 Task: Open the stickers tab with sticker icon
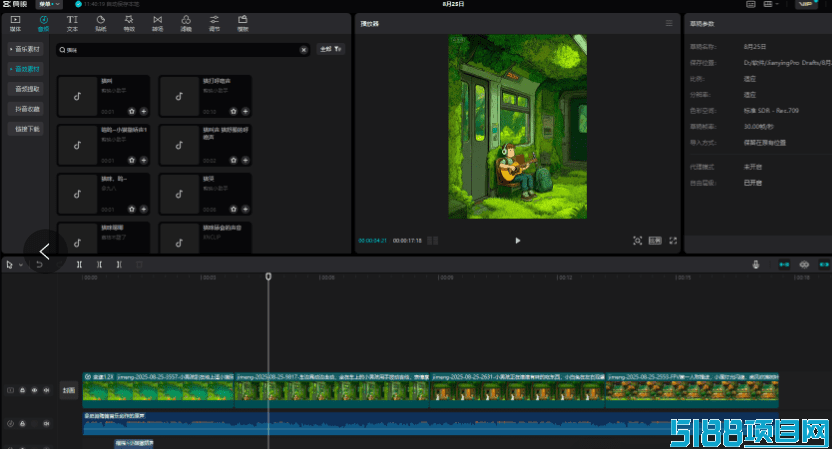coord(101,23)
